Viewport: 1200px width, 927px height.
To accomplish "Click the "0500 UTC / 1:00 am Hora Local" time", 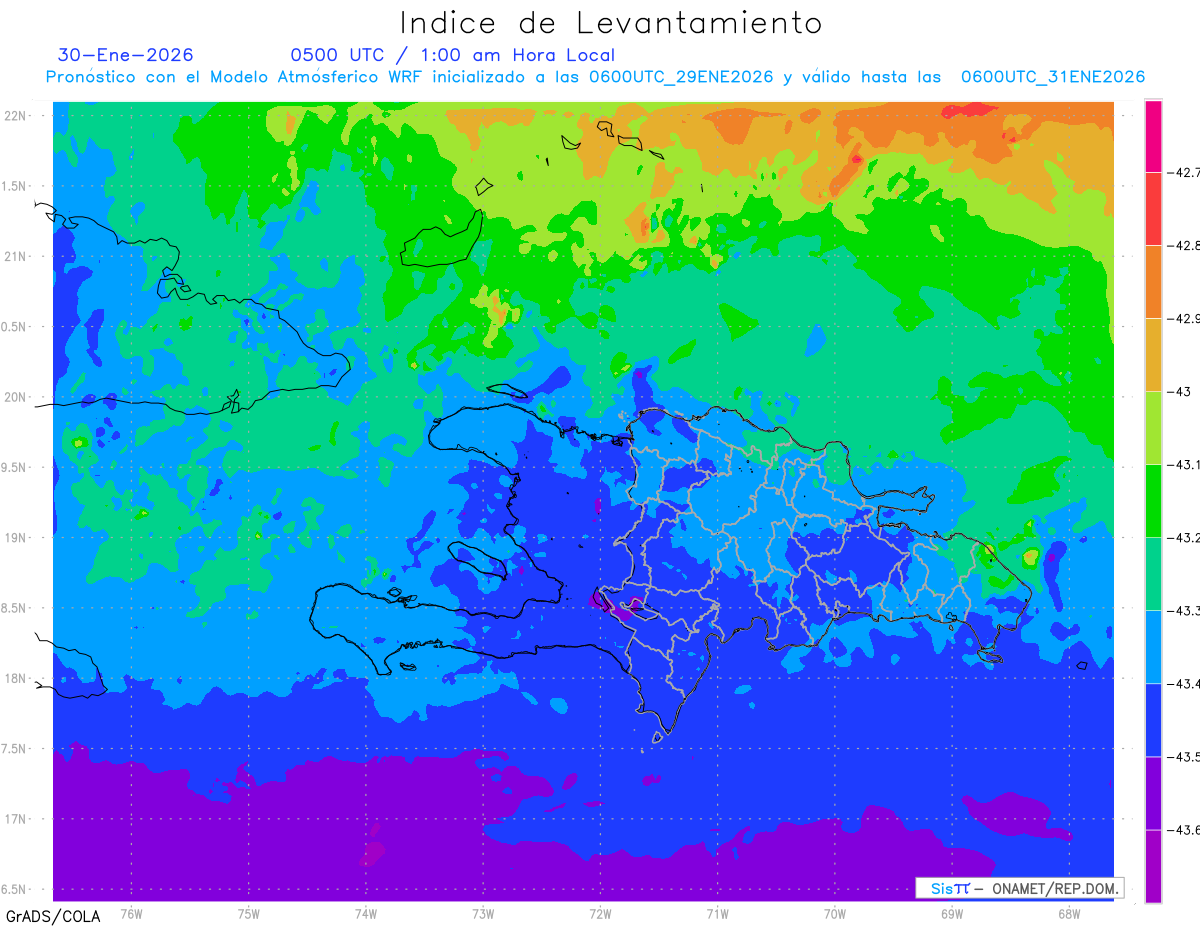I will (x=452, y=55).
